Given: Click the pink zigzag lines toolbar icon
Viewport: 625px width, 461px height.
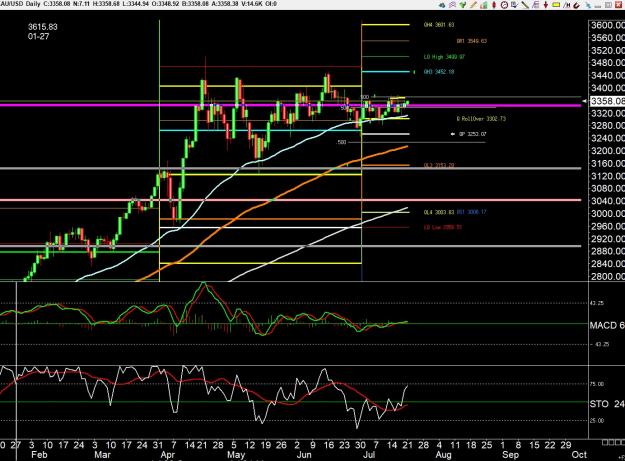Looking at the screenshot, I should tap(452, 5).
